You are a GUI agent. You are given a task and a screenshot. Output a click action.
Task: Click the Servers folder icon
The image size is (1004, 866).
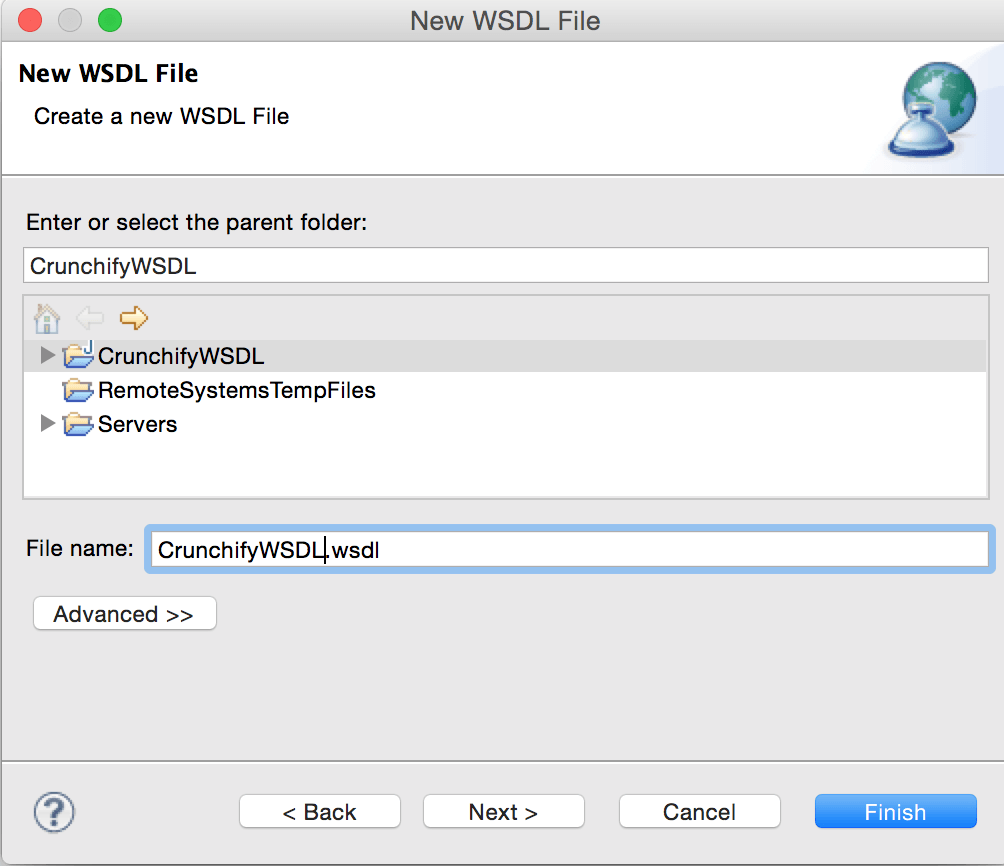(x=79, y=423)
